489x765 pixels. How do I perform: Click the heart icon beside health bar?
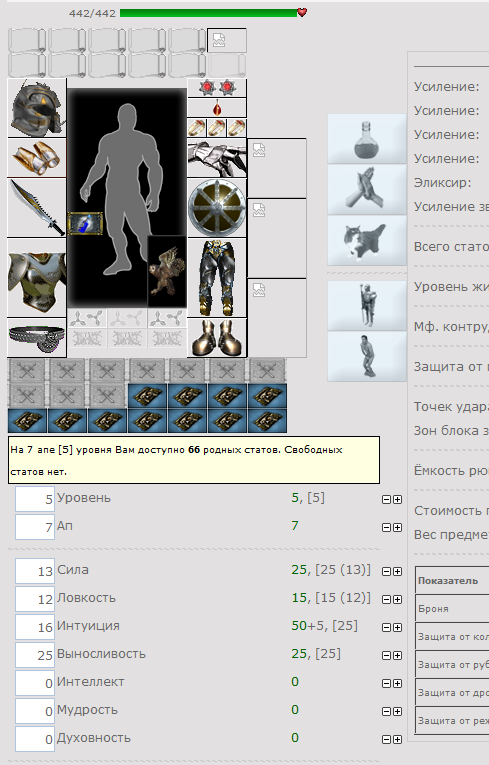[302, 12]
